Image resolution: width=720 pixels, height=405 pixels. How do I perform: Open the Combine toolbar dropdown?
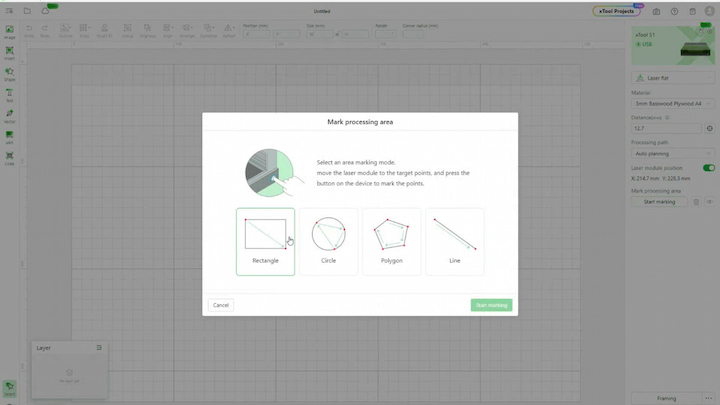tap(208, 31)
